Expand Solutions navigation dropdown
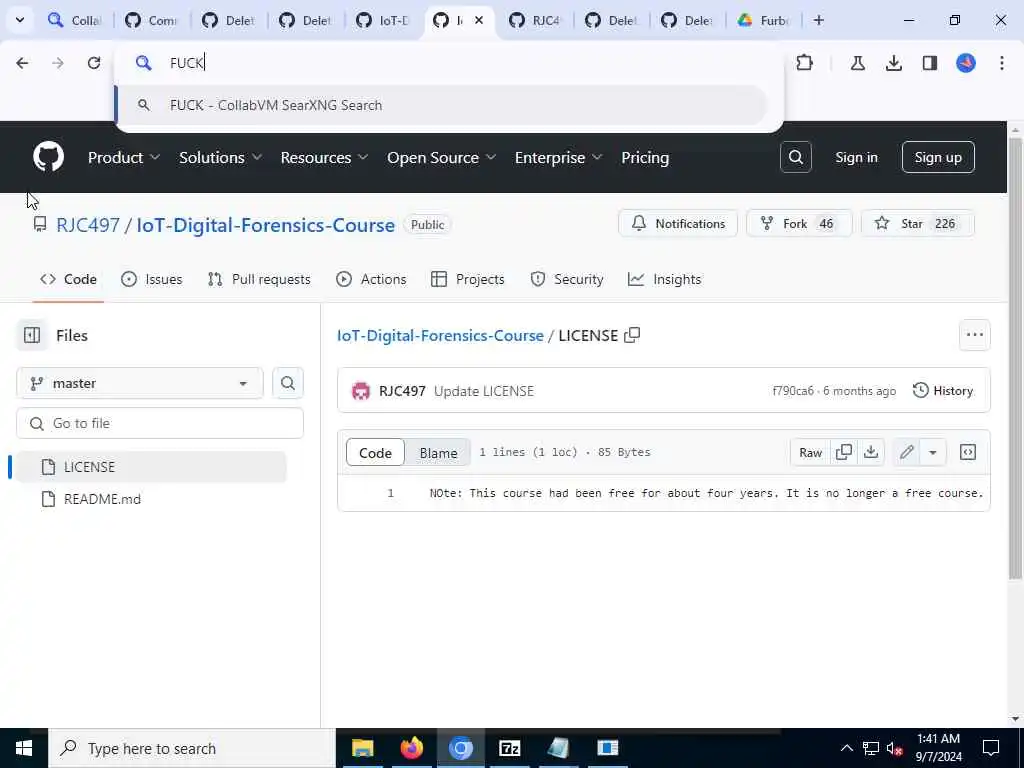This screenshot has height=768, width=1024. tap(221, 157)
